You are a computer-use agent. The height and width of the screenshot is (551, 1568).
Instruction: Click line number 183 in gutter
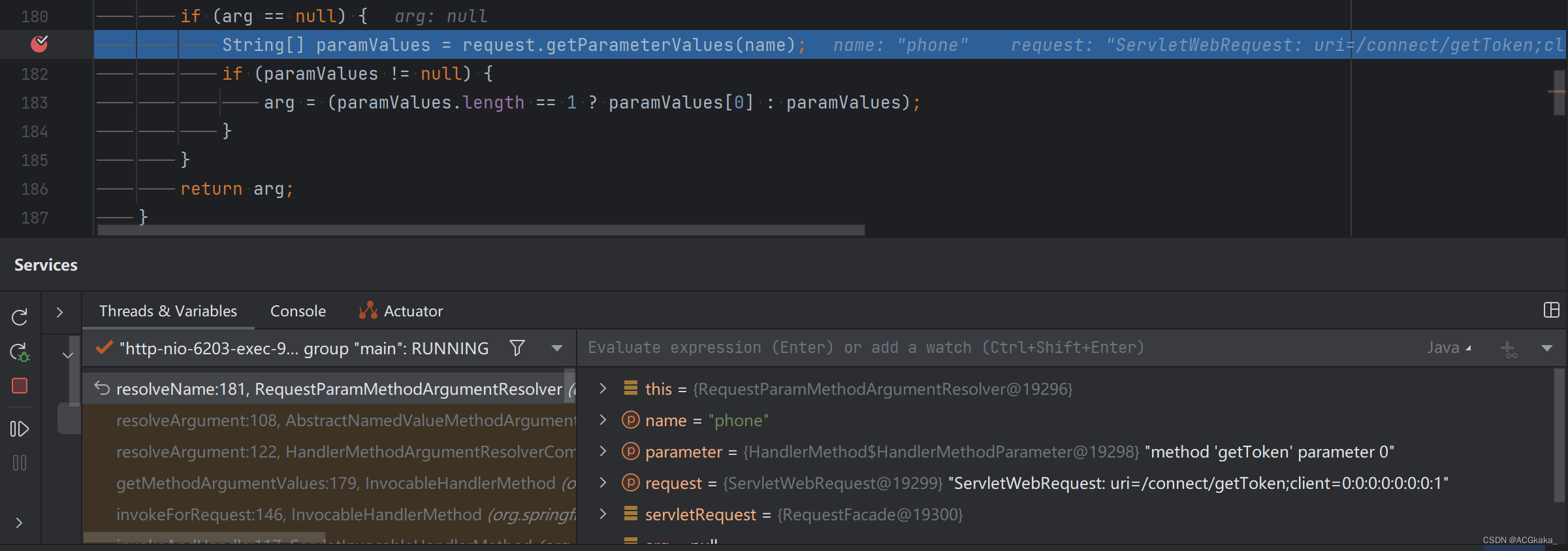(35, 103)
